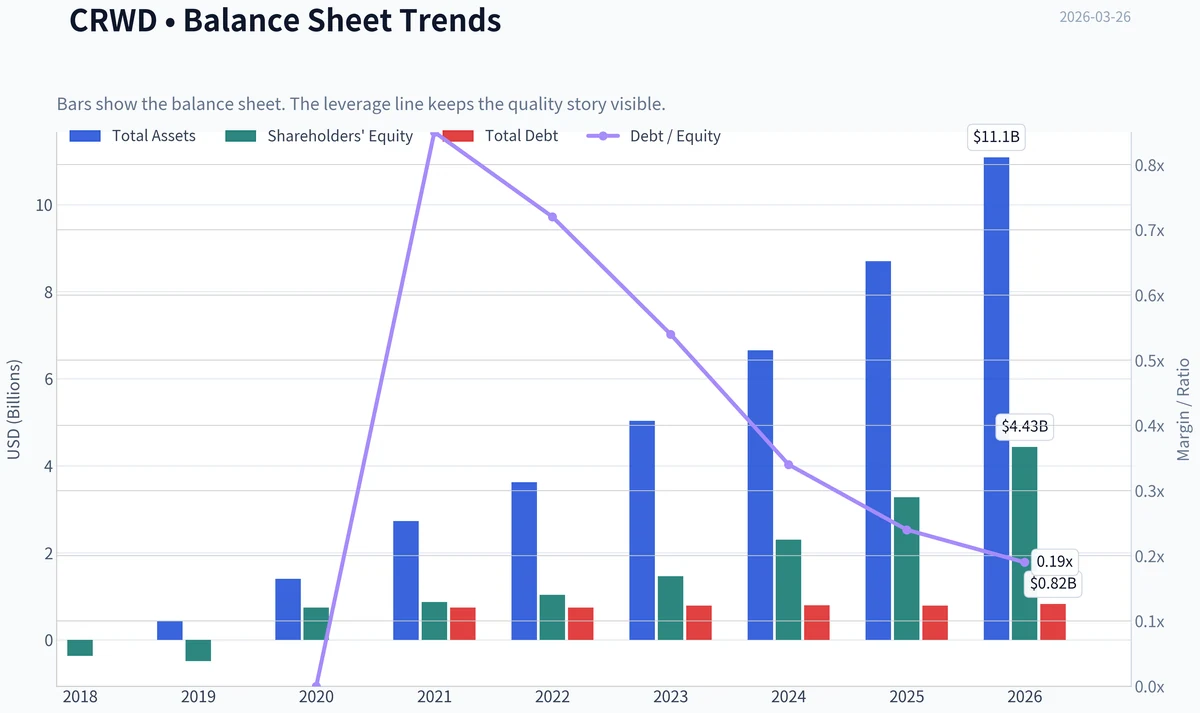The width and height of the screenshot is (1200, 713).
Task: Click the 2025 Shareholders' Equity green bar
Action: (907, 568)
